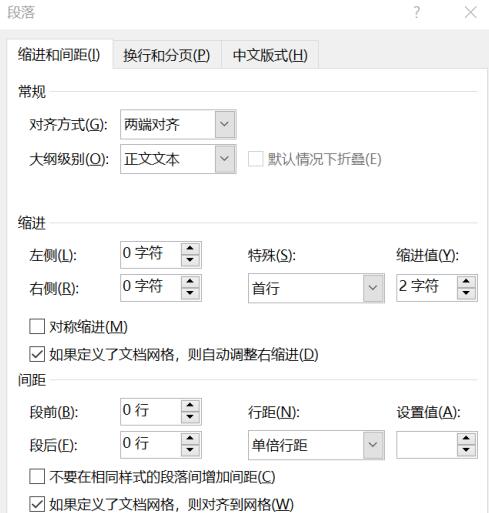489x513 pixels.
Task: Close the 段落 dialog
Action: (471, 13)
